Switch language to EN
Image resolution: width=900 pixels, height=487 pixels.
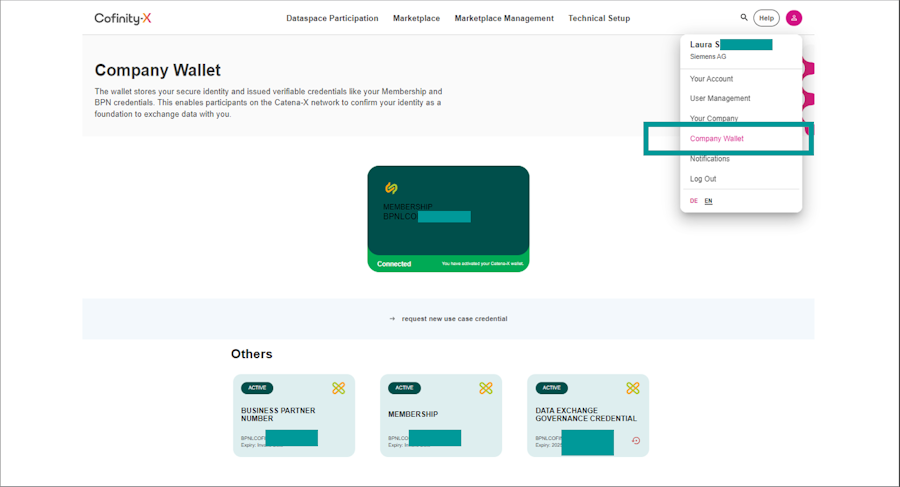708,201
